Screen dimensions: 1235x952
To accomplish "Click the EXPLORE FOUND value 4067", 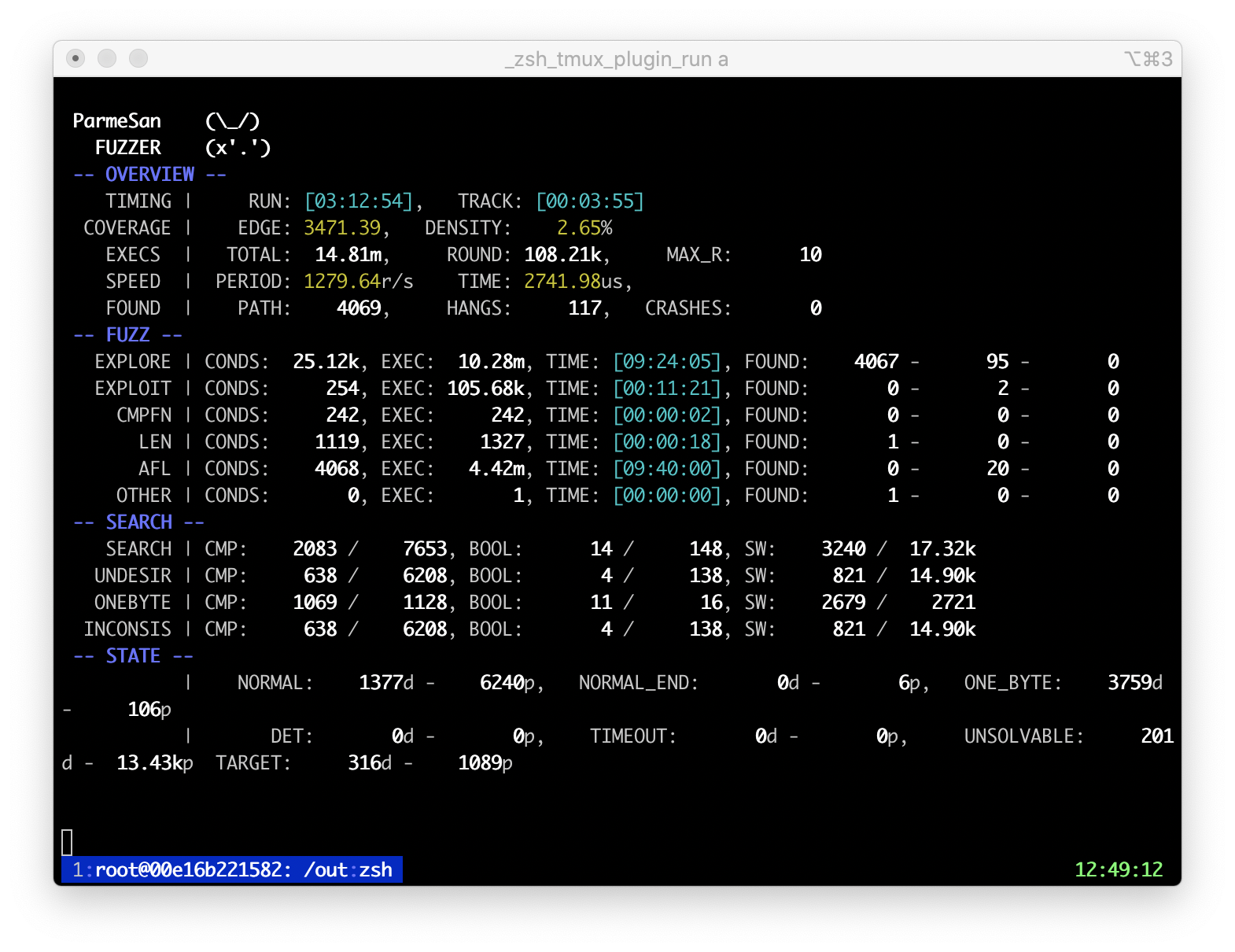I will [x=876, y=362].
